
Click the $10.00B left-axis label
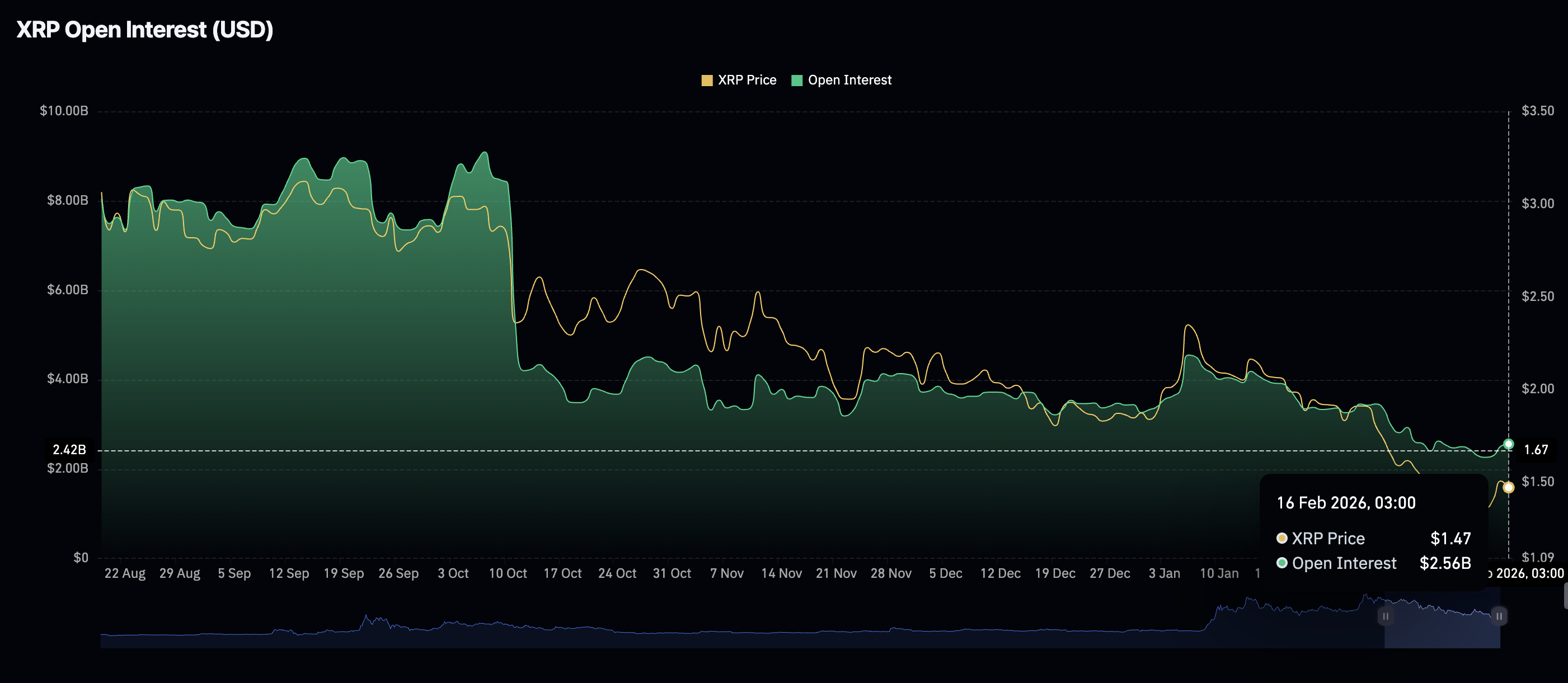(x=64, y=111)
